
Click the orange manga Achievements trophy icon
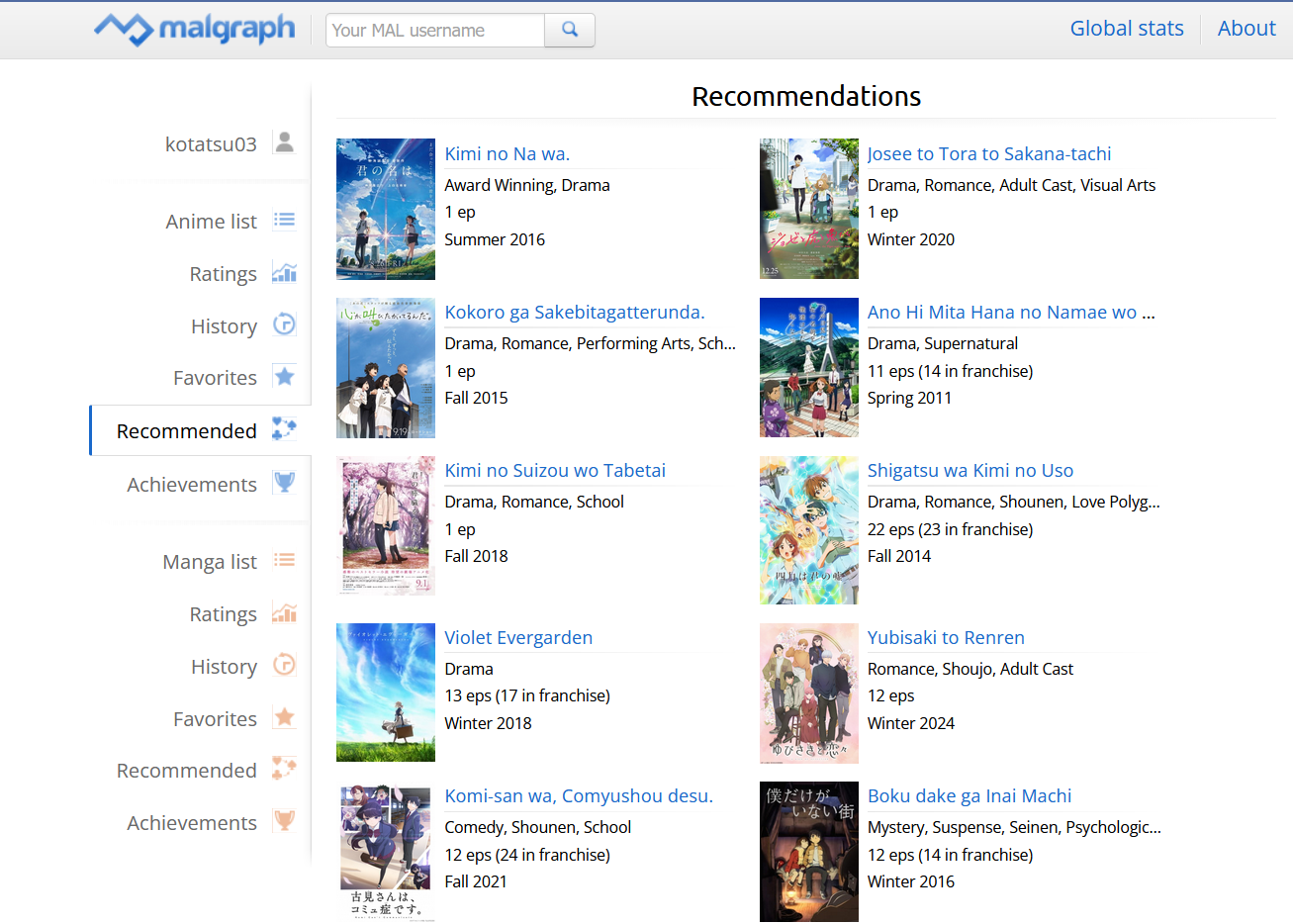284,821
